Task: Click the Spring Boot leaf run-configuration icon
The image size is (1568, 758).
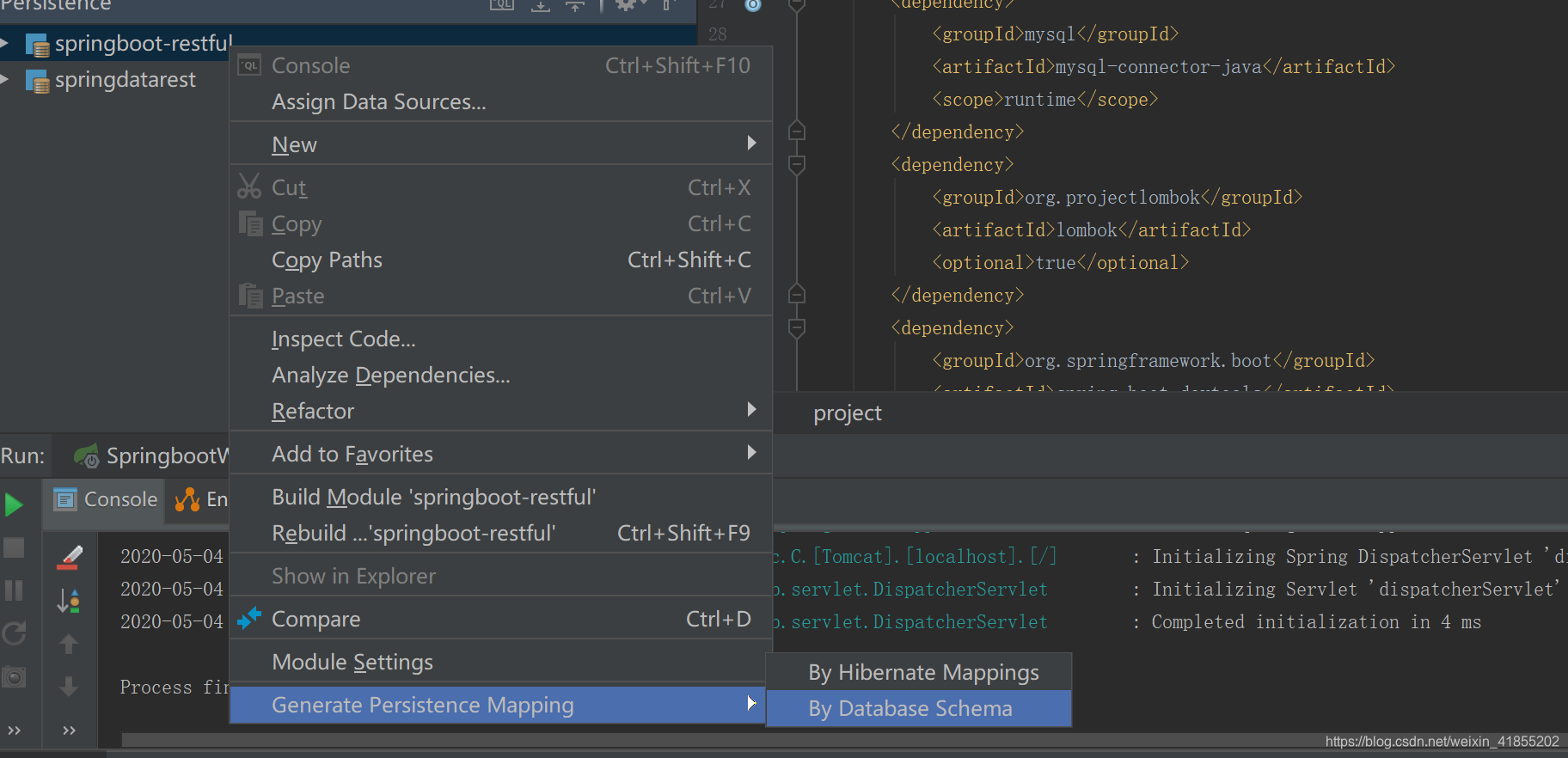Action: click(x=86, y=455)
